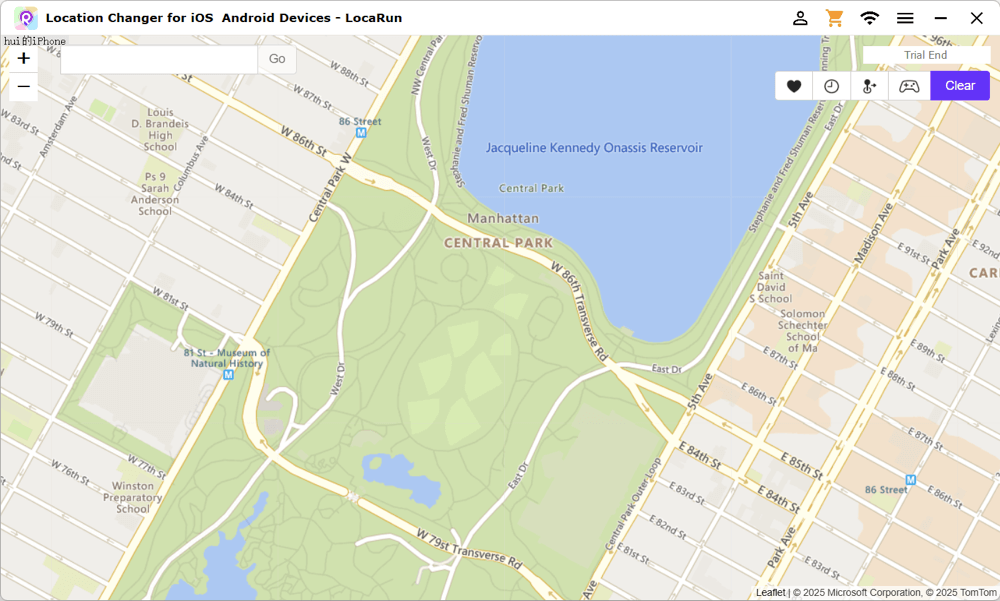This screenshot has height=601, width=1000.
Task: Click the Central Park Outer Loop label
Action: (633, 504)
